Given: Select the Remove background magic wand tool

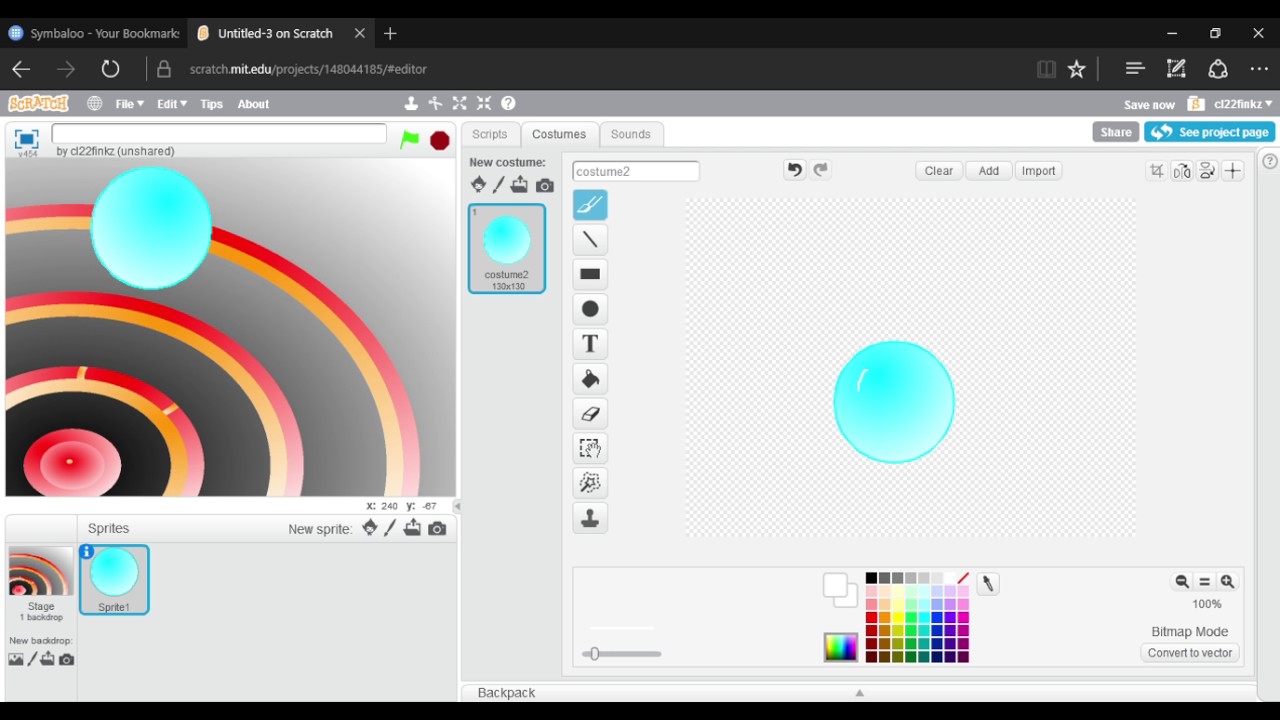Looking at the screenshot, I should pyautogui.click(x=590, y=484).
